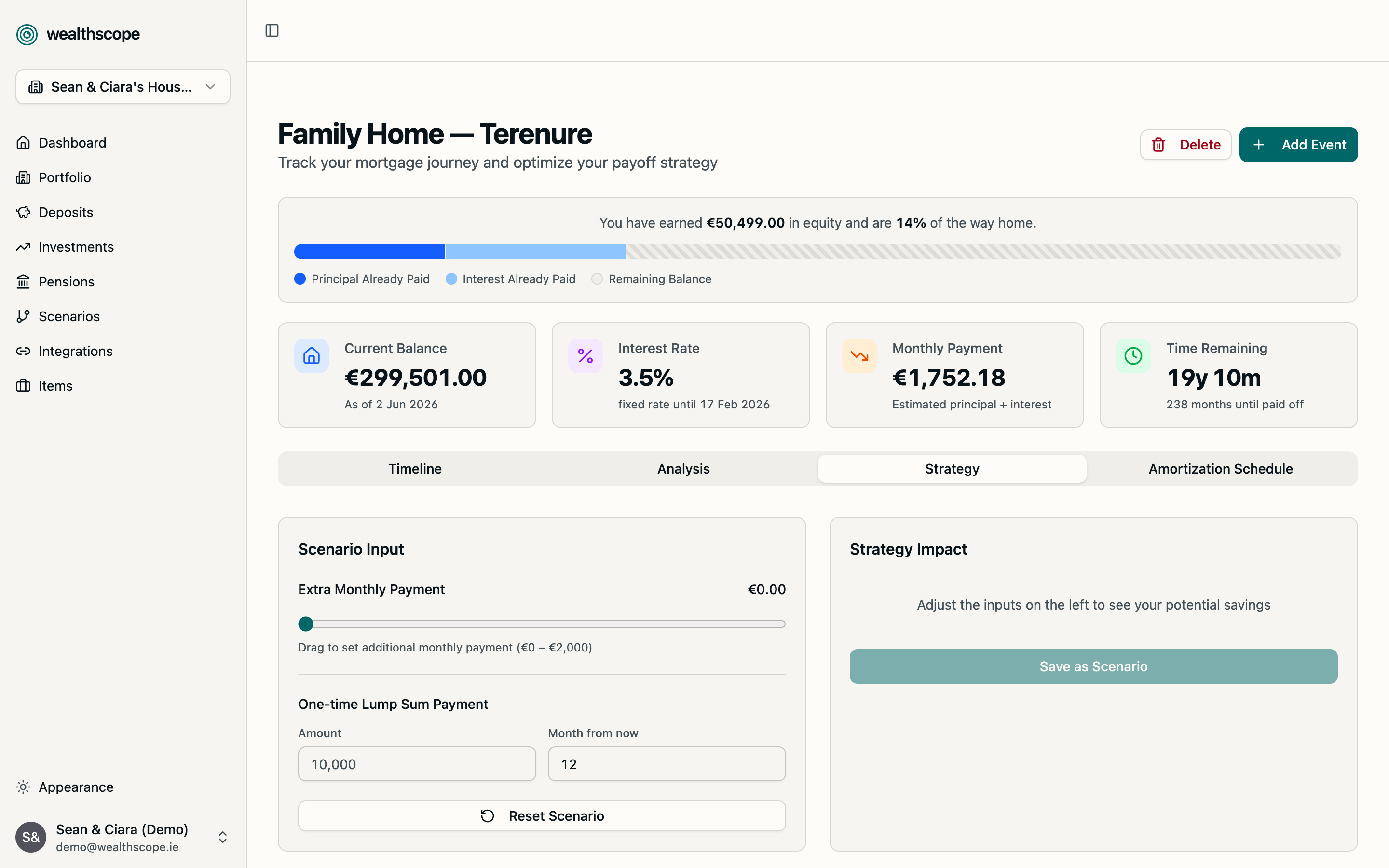Click the Time Remaining clock icon
Screen dimensions: 1389x868
coord(1133,356)
